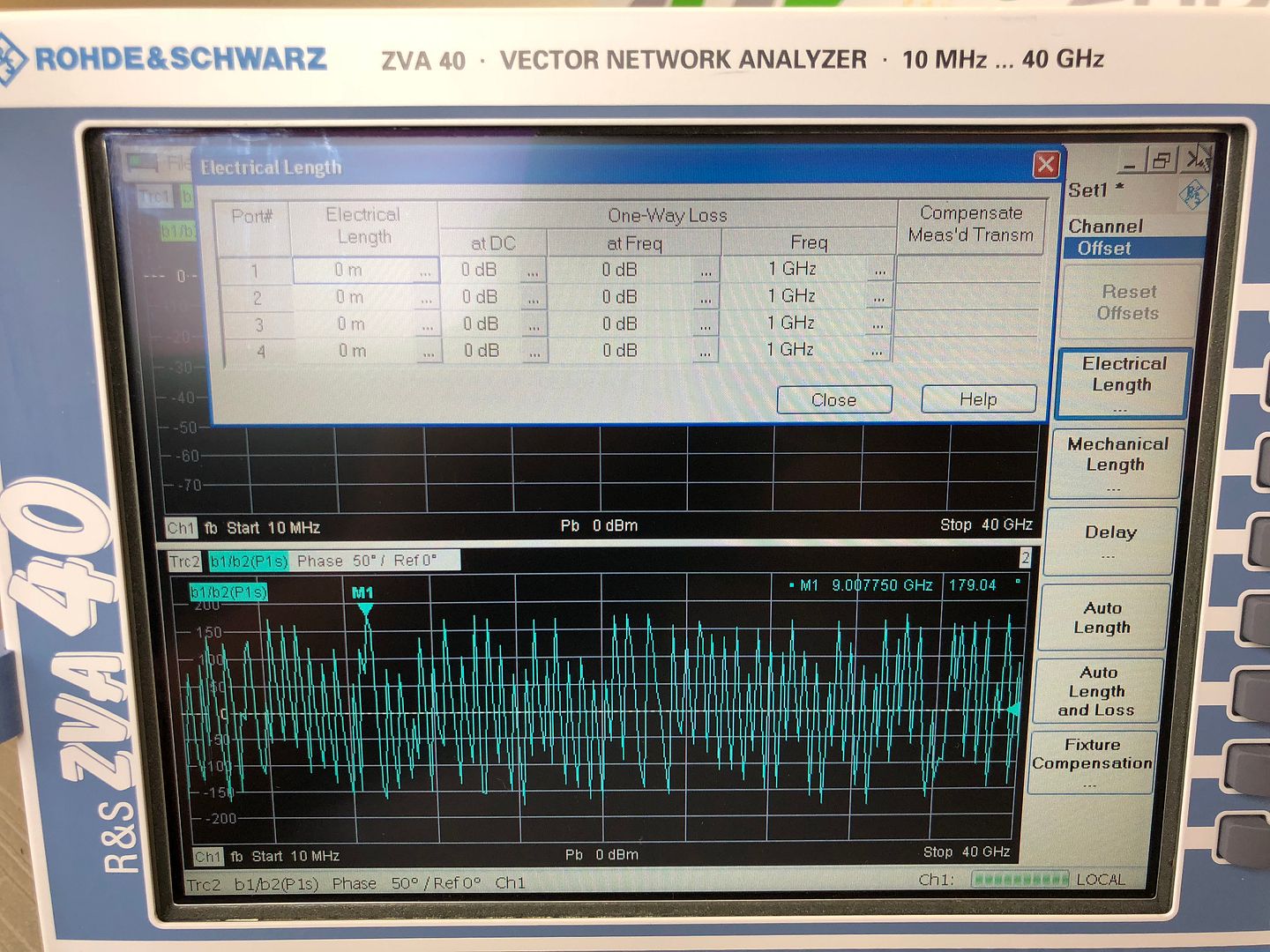
Task: Click the Stop 40 GHz label in the lower diagram
Action: point(967,852)
